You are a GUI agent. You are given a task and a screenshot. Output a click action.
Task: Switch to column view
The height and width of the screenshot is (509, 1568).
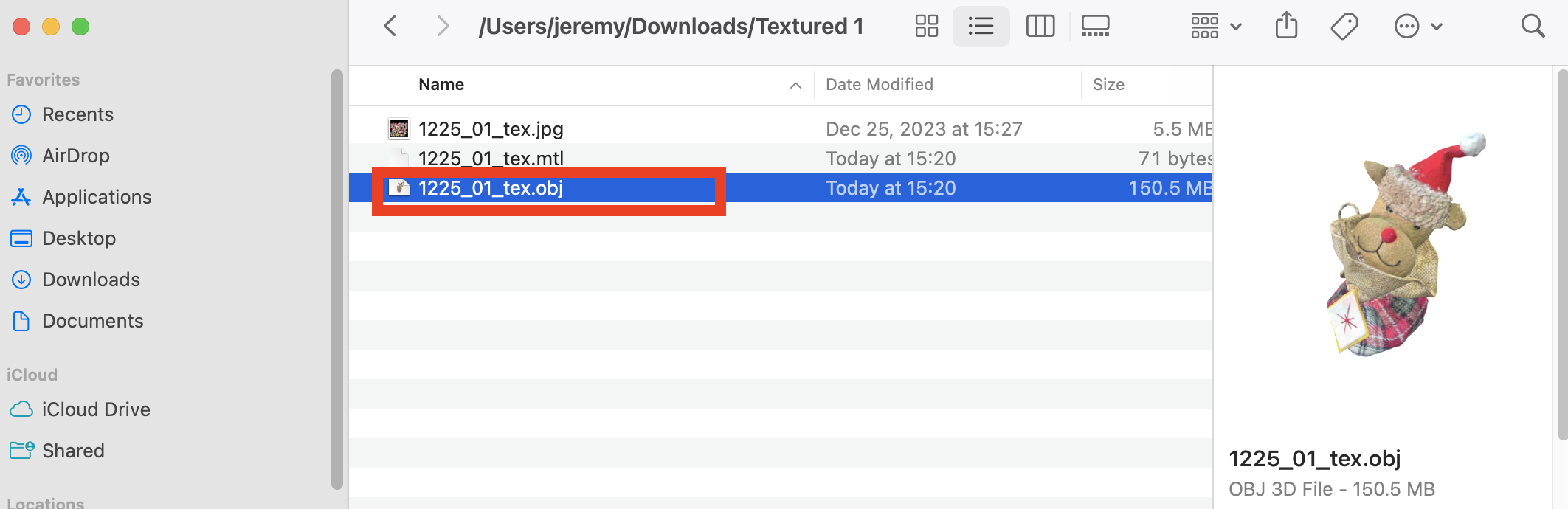coord(1040,27)
